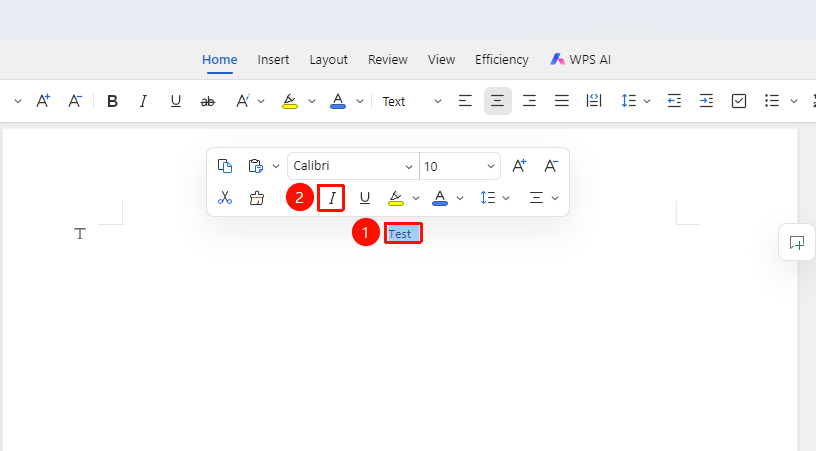Increase font size in main toolbar
816x451 pixels.
click(43, 101)
